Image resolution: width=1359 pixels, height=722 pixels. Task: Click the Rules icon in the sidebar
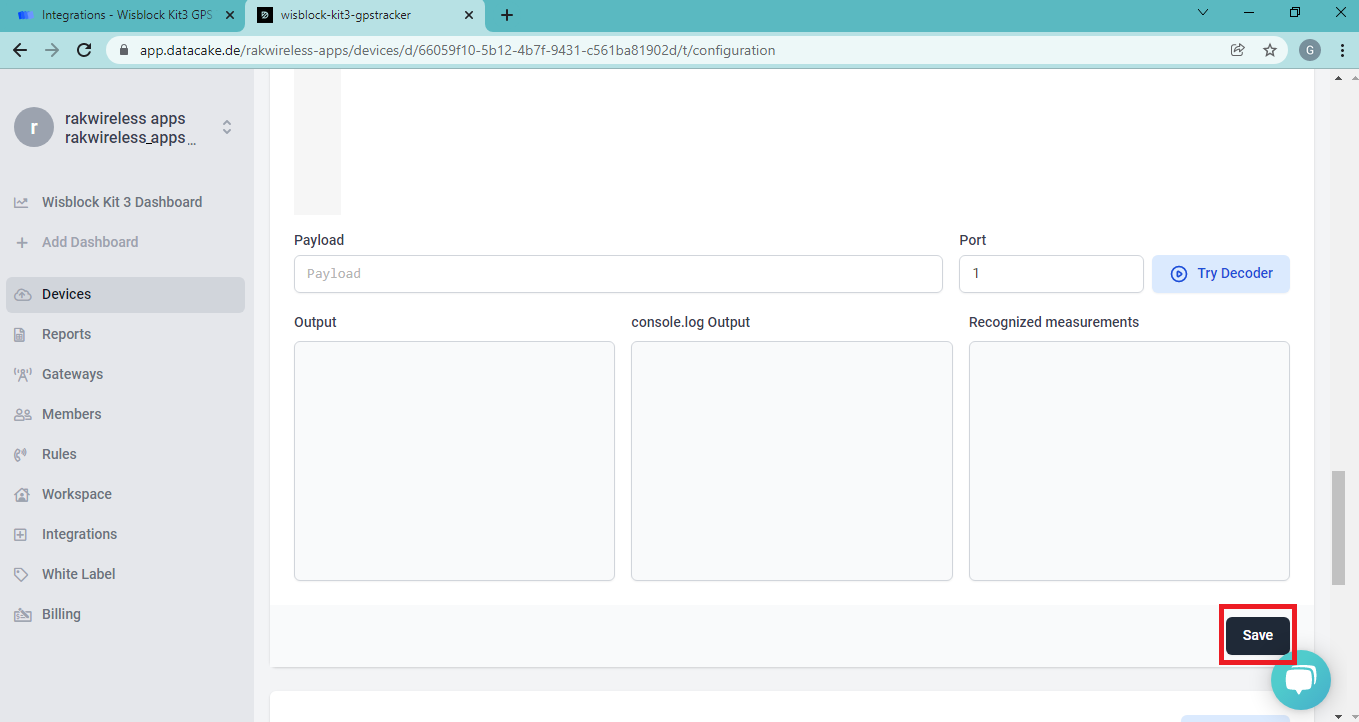21,454
